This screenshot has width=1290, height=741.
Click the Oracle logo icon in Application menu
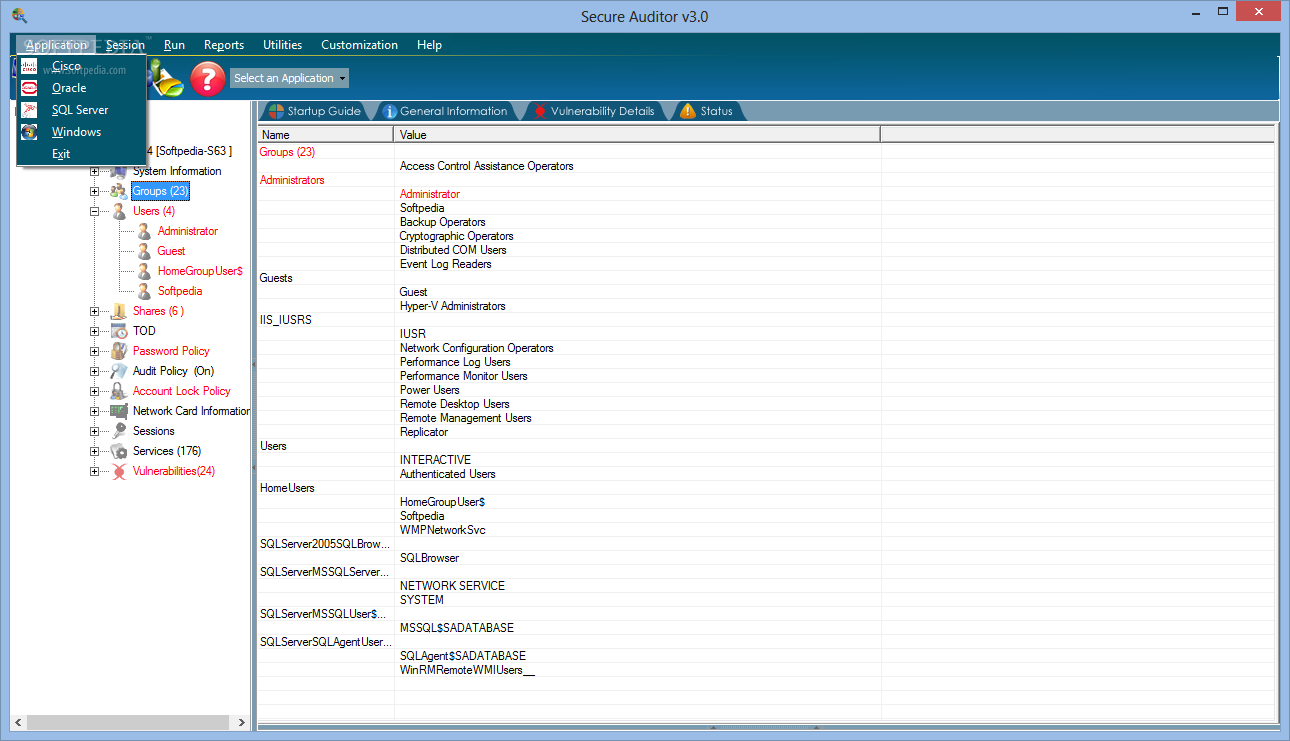29,88
